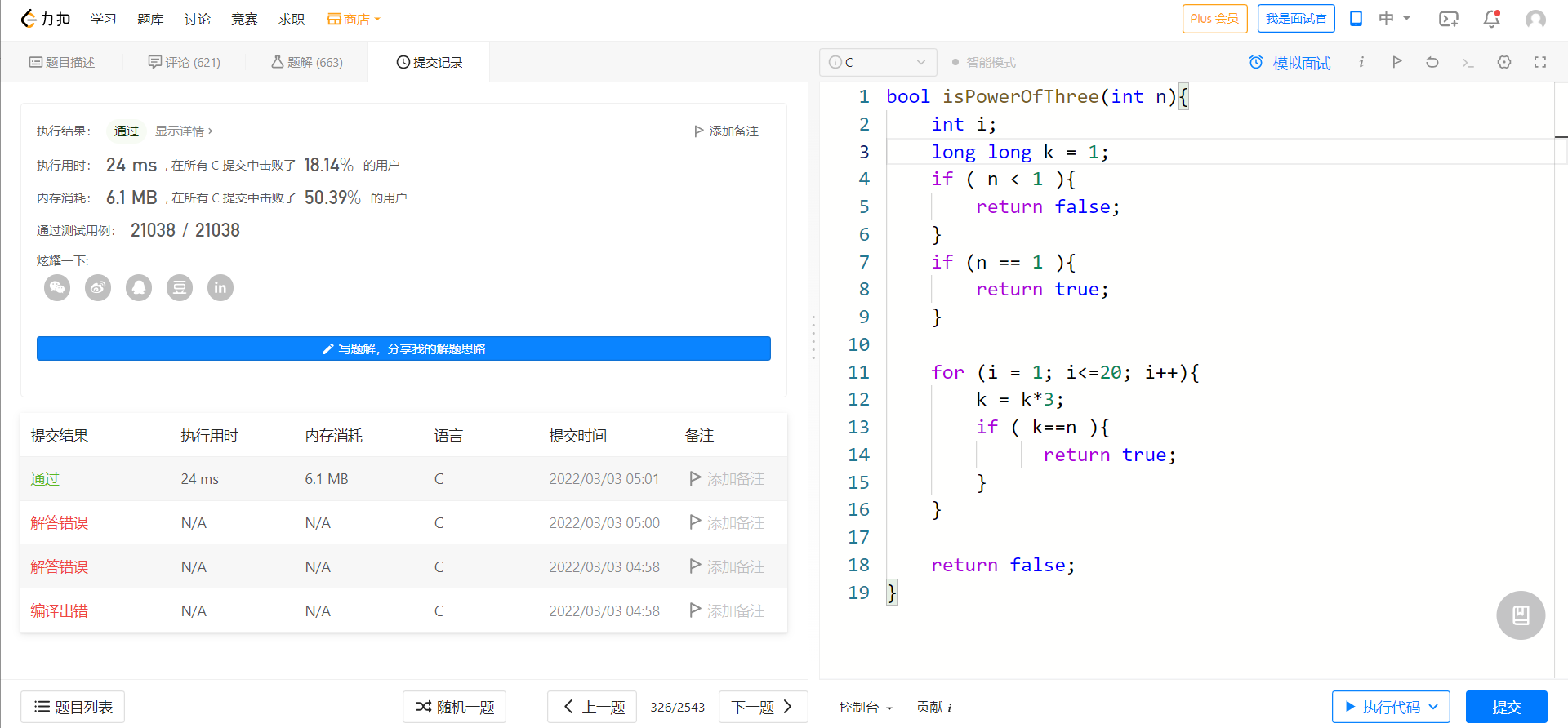The width and height of the screenshot is (1568, 728).
Task: Click the WeChat share icon
Action: point(57,287)
